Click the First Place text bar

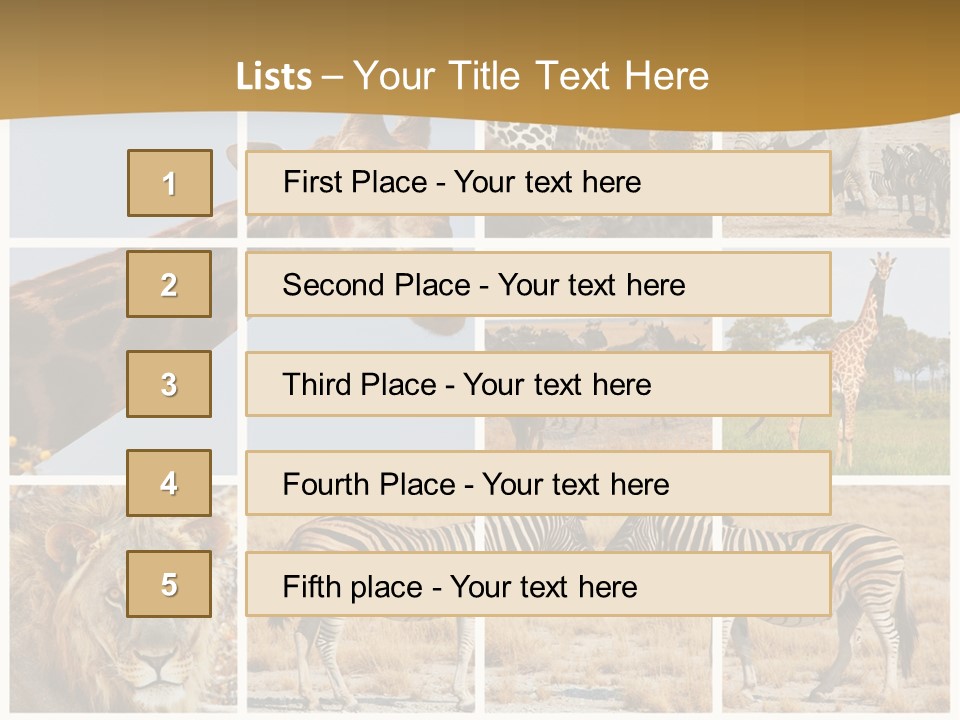tap(538, 183)
